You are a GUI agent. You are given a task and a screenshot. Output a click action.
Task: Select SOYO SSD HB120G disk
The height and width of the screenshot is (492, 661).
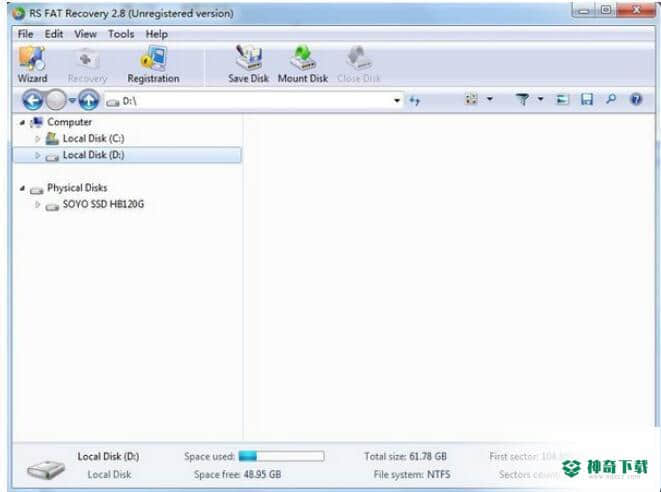(x=103, y=204)
